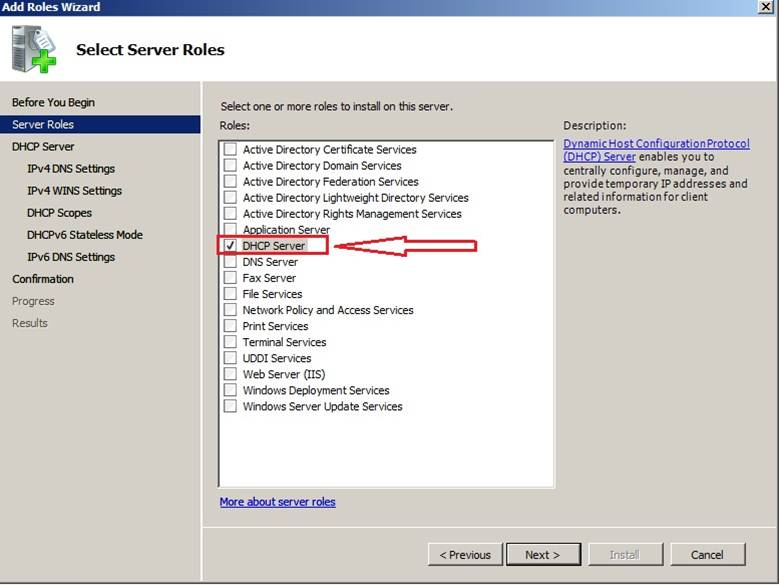Screen dimensions: 779x587
Task: Enable the Terminal Services checkbox
Action: click(230, 342)
